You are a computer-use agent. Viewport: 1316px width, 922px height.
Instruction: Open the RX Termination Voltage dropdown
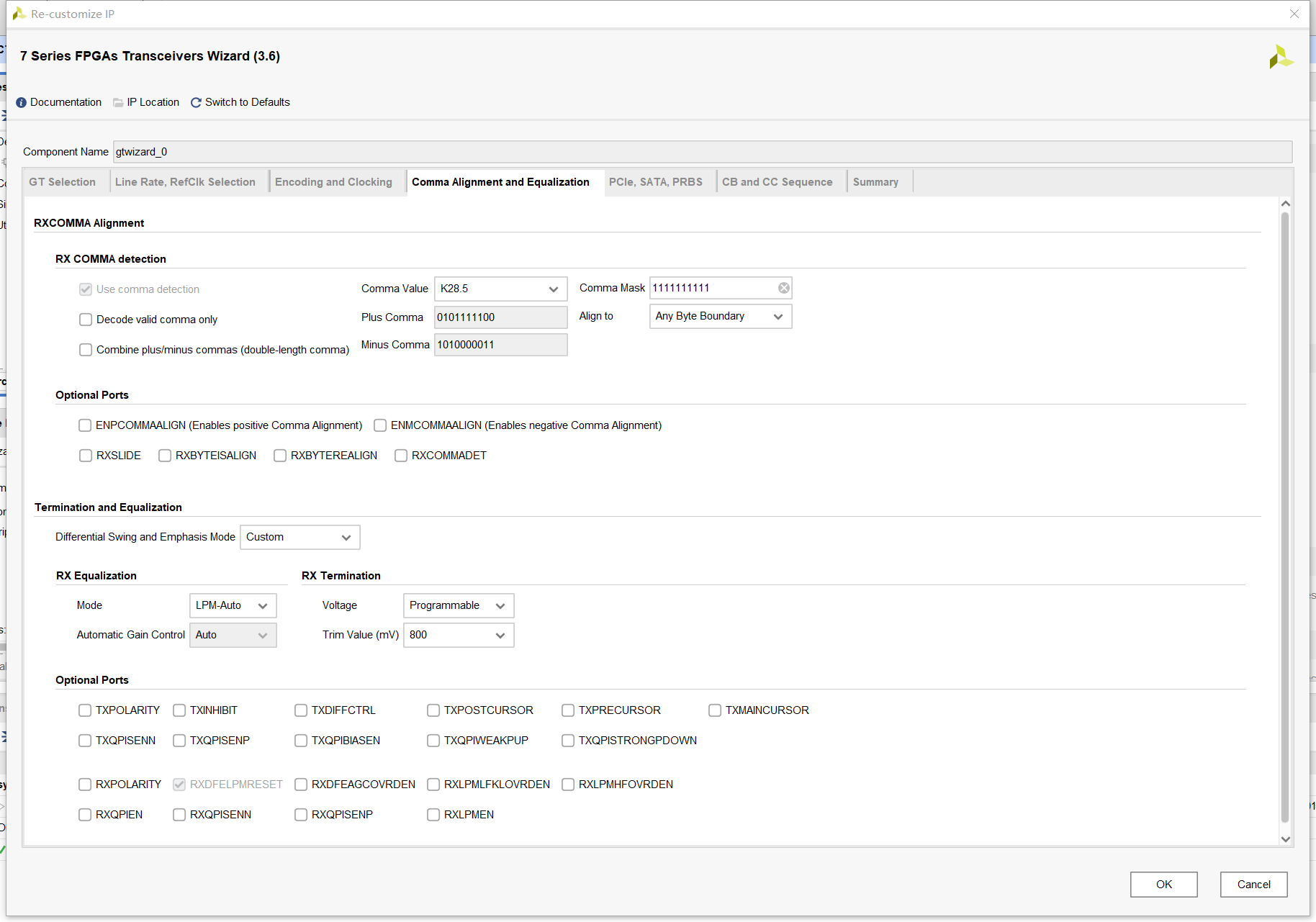[459, 606]
